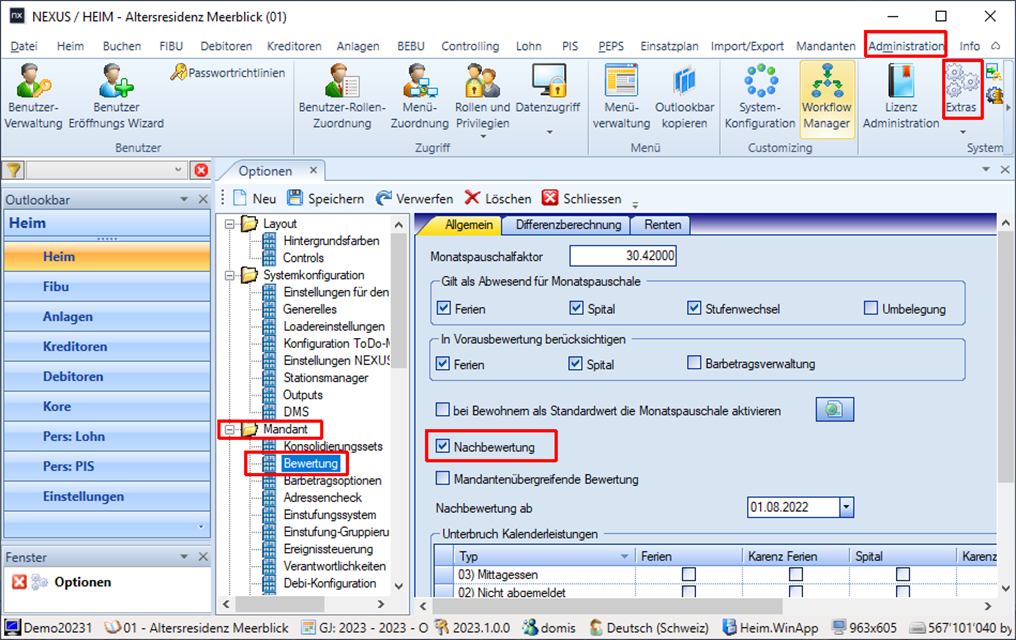
Task: Open System-Konfiguration
Action: [x=760, y=96]
